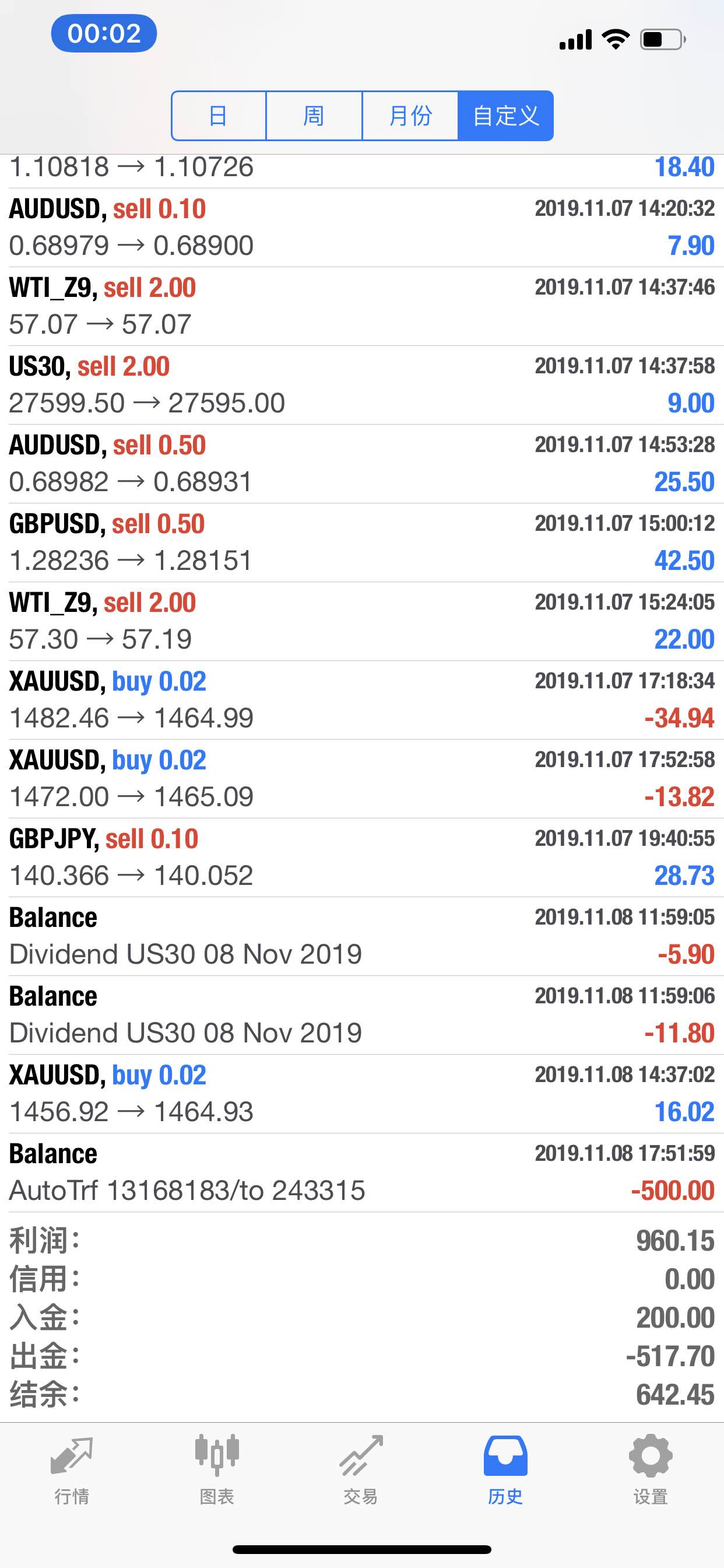Select the 月份 month period tab
The image size is (724, 1568).
click(410, 116)
